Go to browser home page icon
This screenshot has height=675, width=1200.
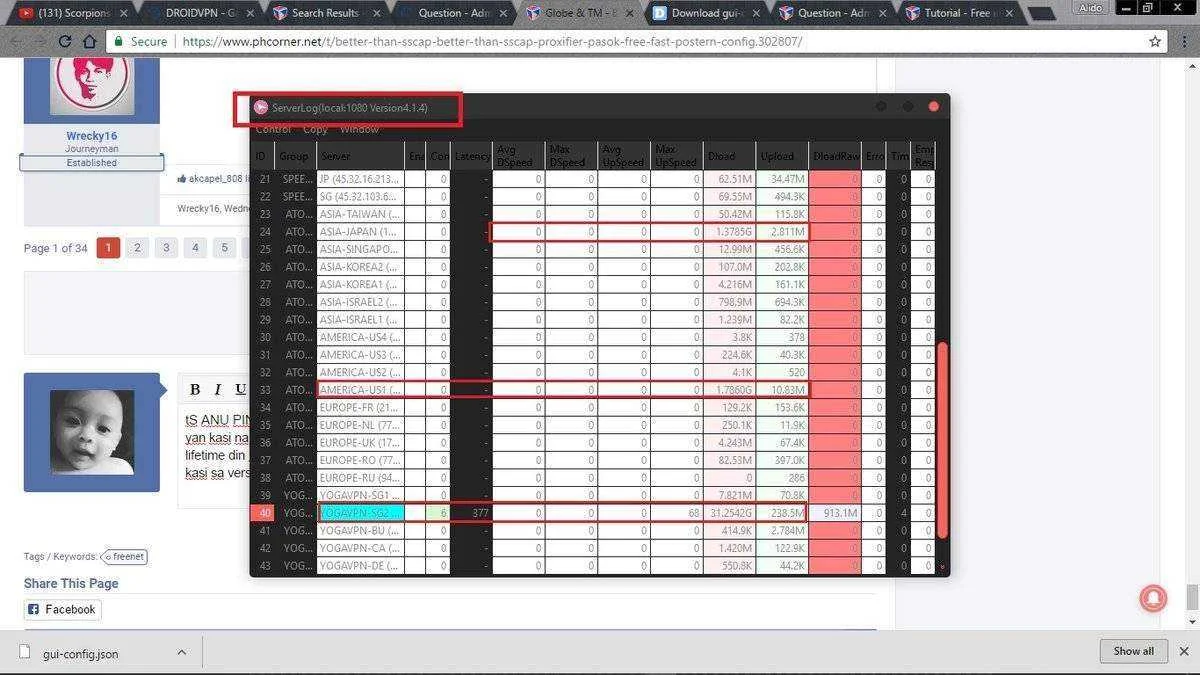click(x=90, y=42)
